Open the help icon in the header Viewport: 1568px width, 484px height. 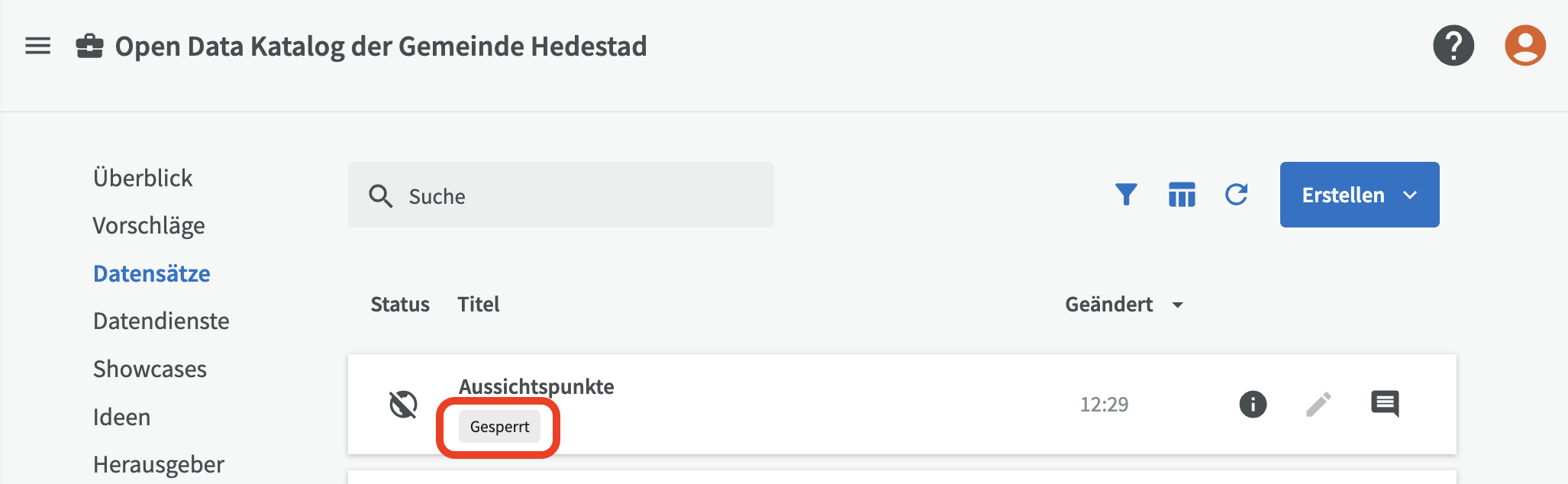[1453, 46]
